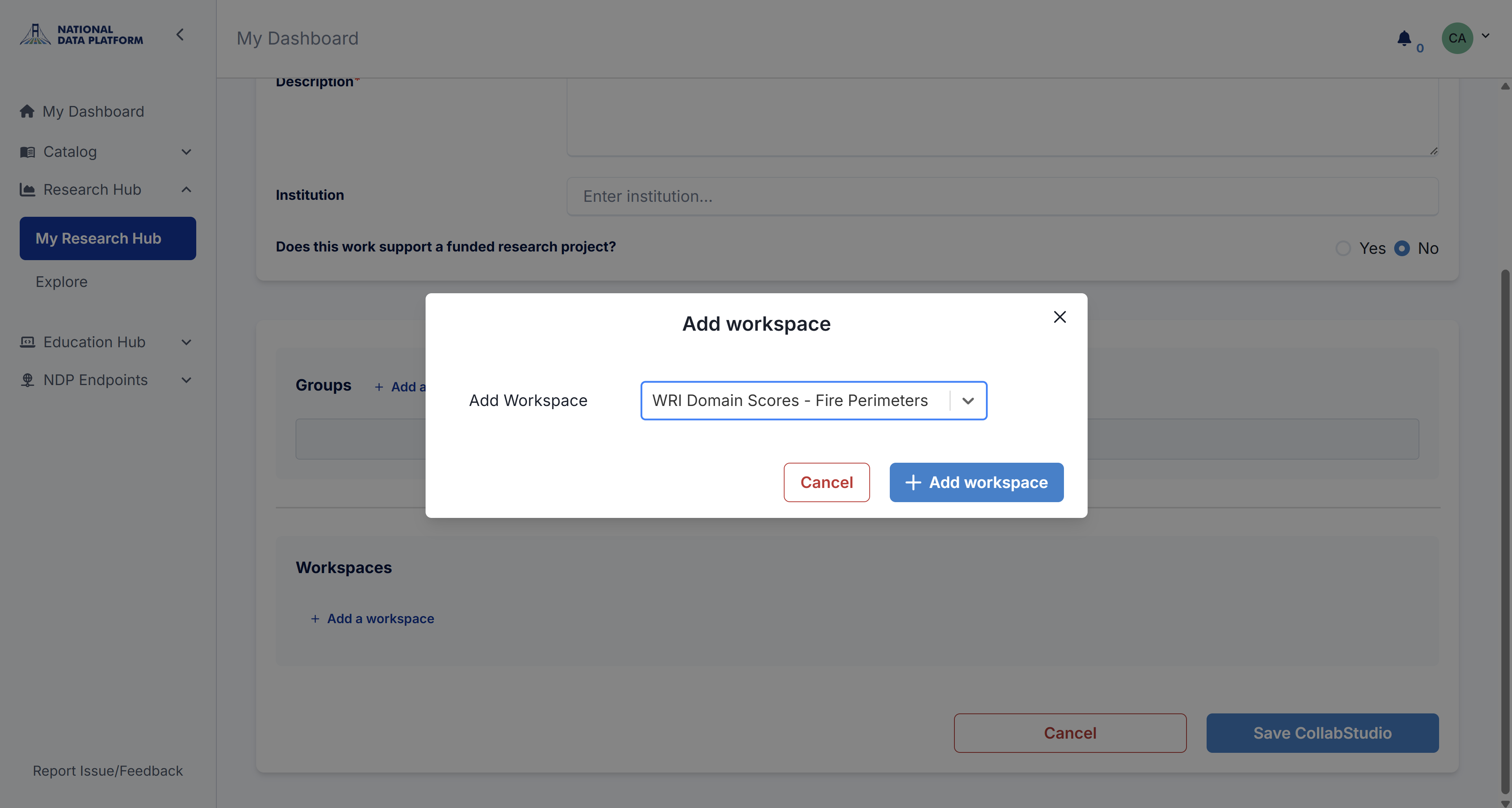This screenshot has width=1512, height=808.
Task: Expand the Education Hub chevron
Action: pyautogui.click(x=186, y=343)
